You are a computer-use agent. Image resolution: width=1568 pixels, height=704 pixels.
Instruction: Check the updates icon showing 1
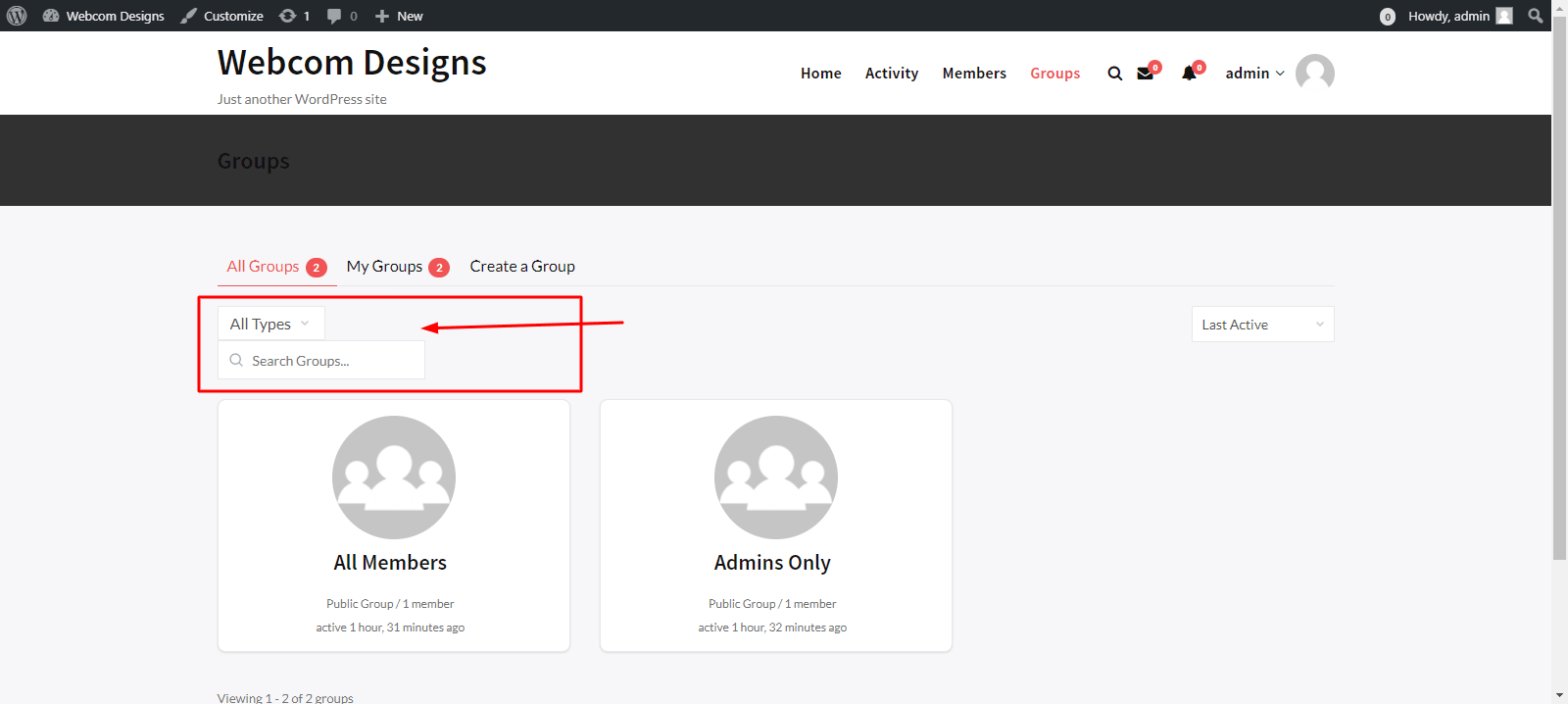294,16
